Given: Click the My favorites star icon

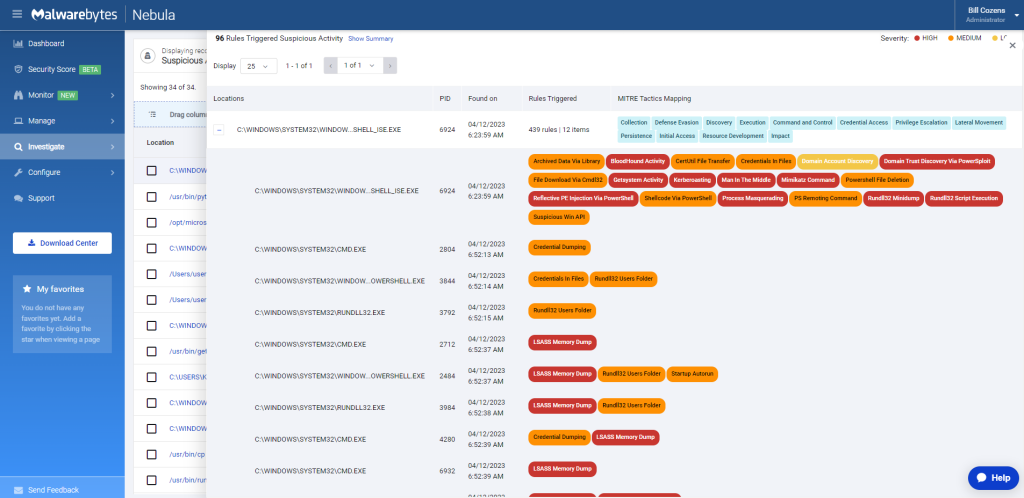Looking at the screenshot, I should click(x=27, y=289).
